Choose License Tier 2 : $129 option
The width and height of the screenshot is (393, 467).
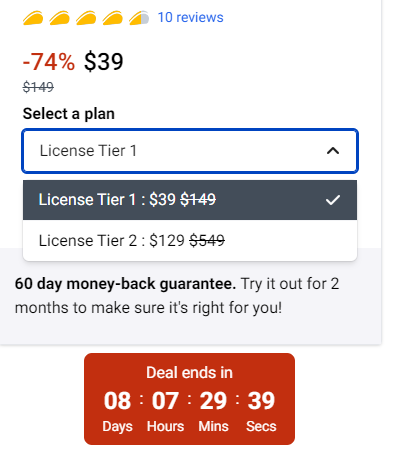point(190,240)
